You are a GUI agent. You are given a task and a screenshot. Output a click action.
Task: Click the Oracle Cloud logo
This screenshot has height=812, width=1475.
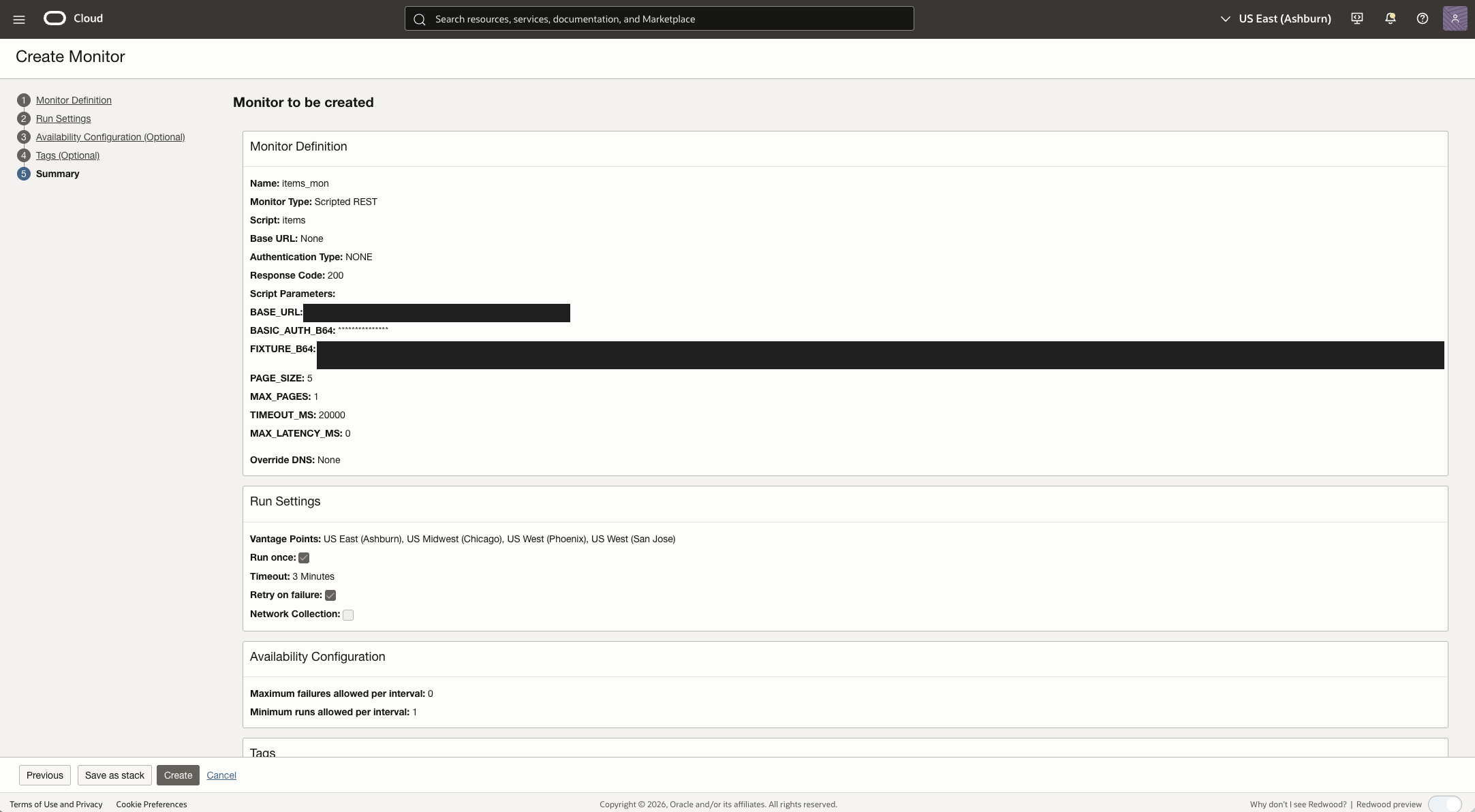(x=74, y=18)
